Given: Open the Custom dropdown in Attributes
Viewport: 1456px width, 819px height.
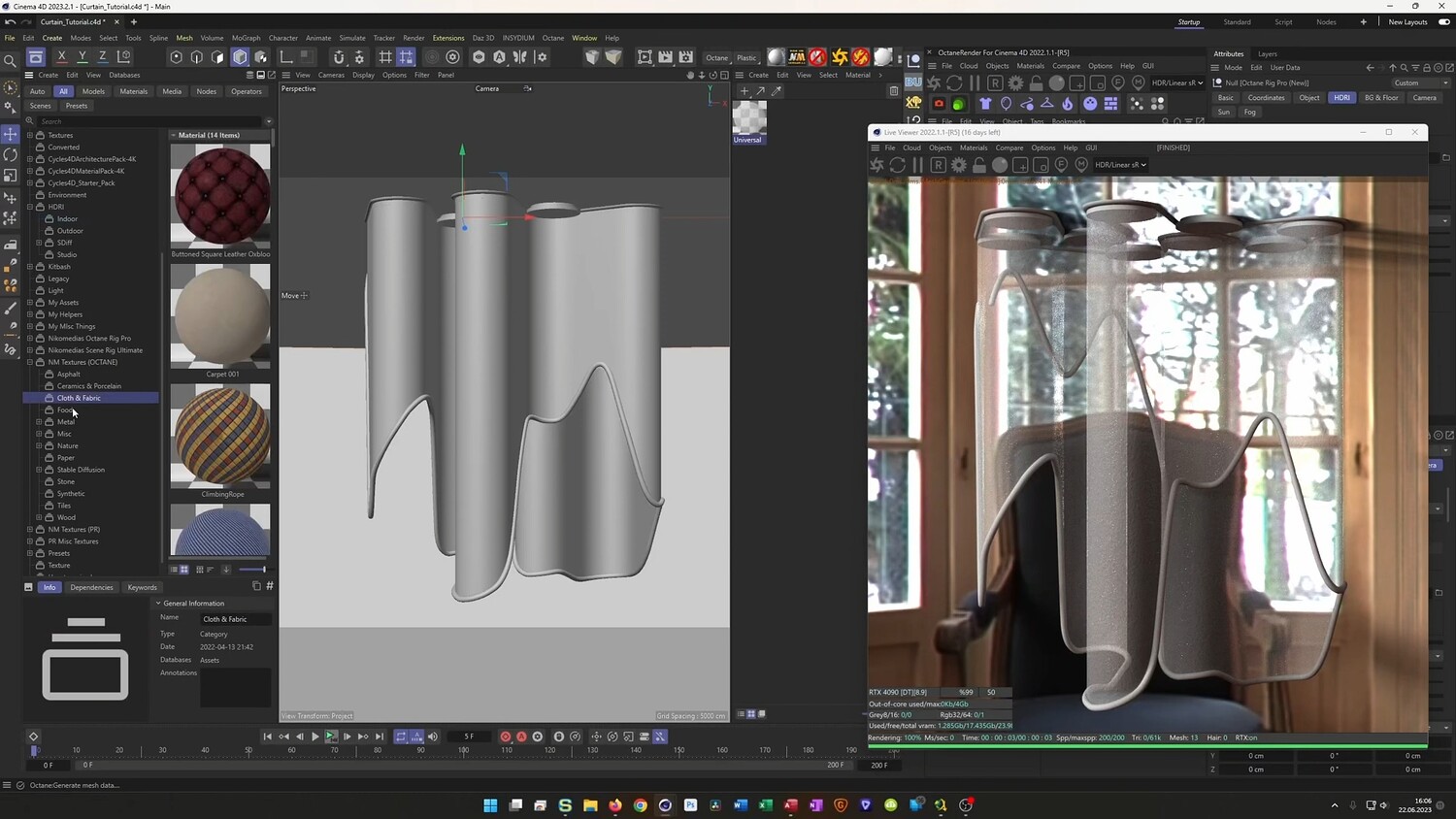Looking at the screenshot, I should [1420, 82].
